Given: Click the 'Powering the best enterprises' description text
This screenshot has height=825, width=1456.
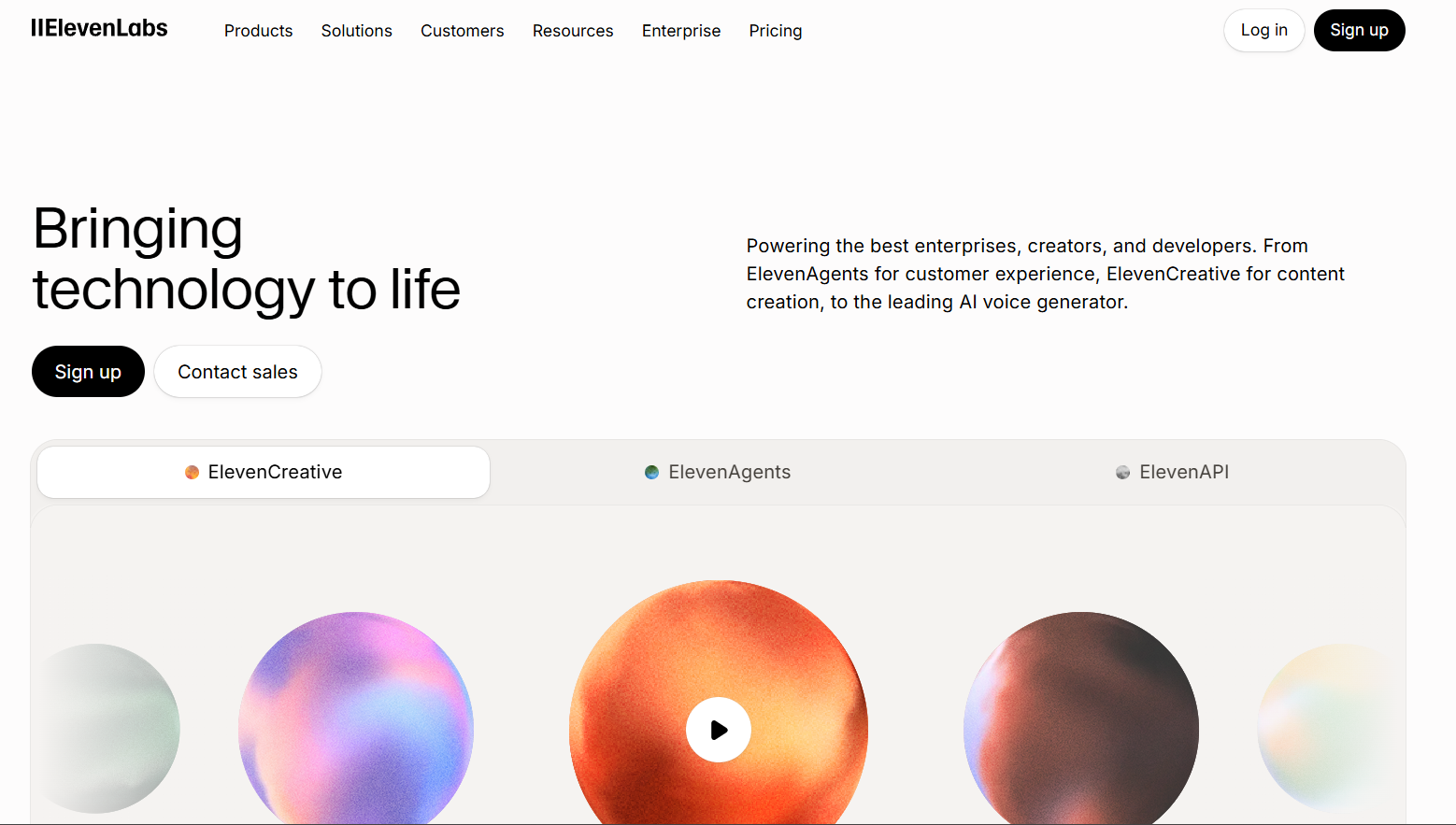Looking at the screenshot, I should coord(1046,274).
